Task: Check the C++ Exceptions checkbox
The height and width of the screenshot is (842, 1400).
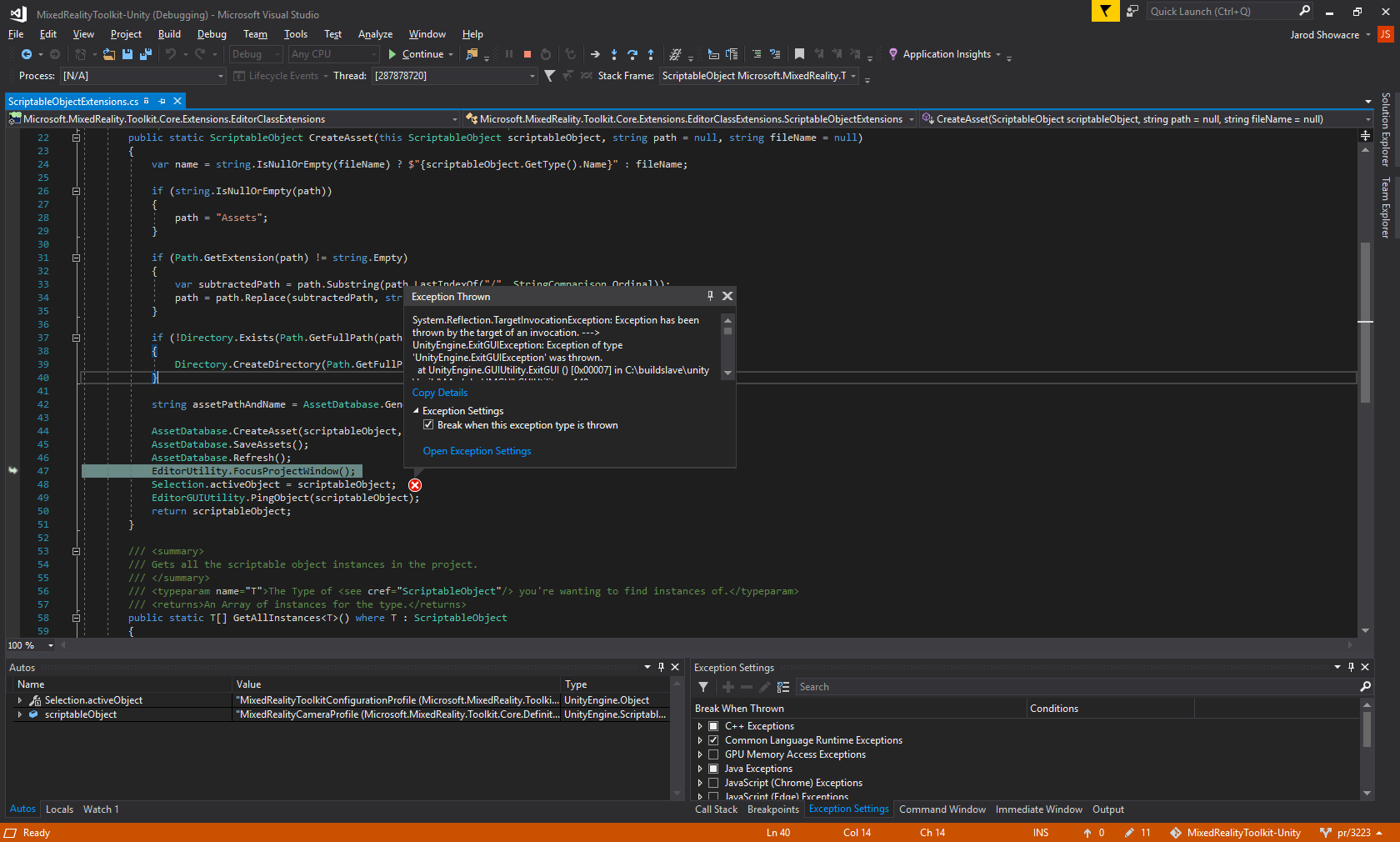Action: [713, 726]
